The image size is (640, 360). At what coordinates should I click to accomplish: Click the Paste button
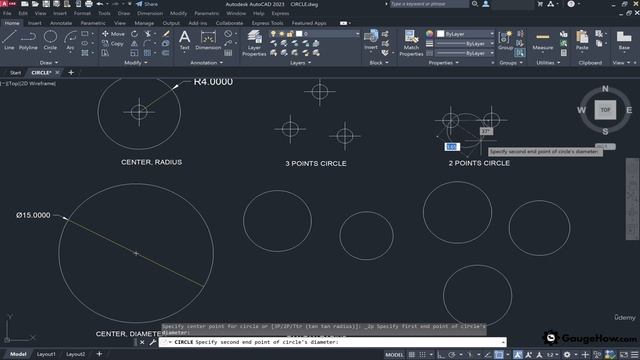[582, 40]
